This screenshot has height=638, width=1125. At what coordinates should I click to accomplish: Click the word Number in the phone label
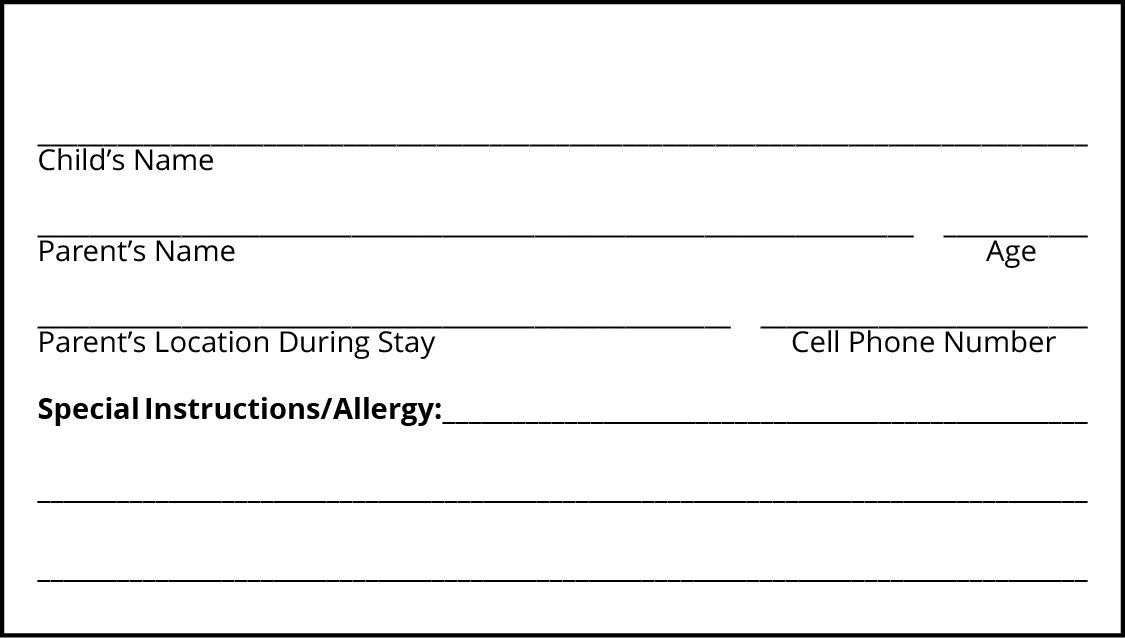[999, 342]
